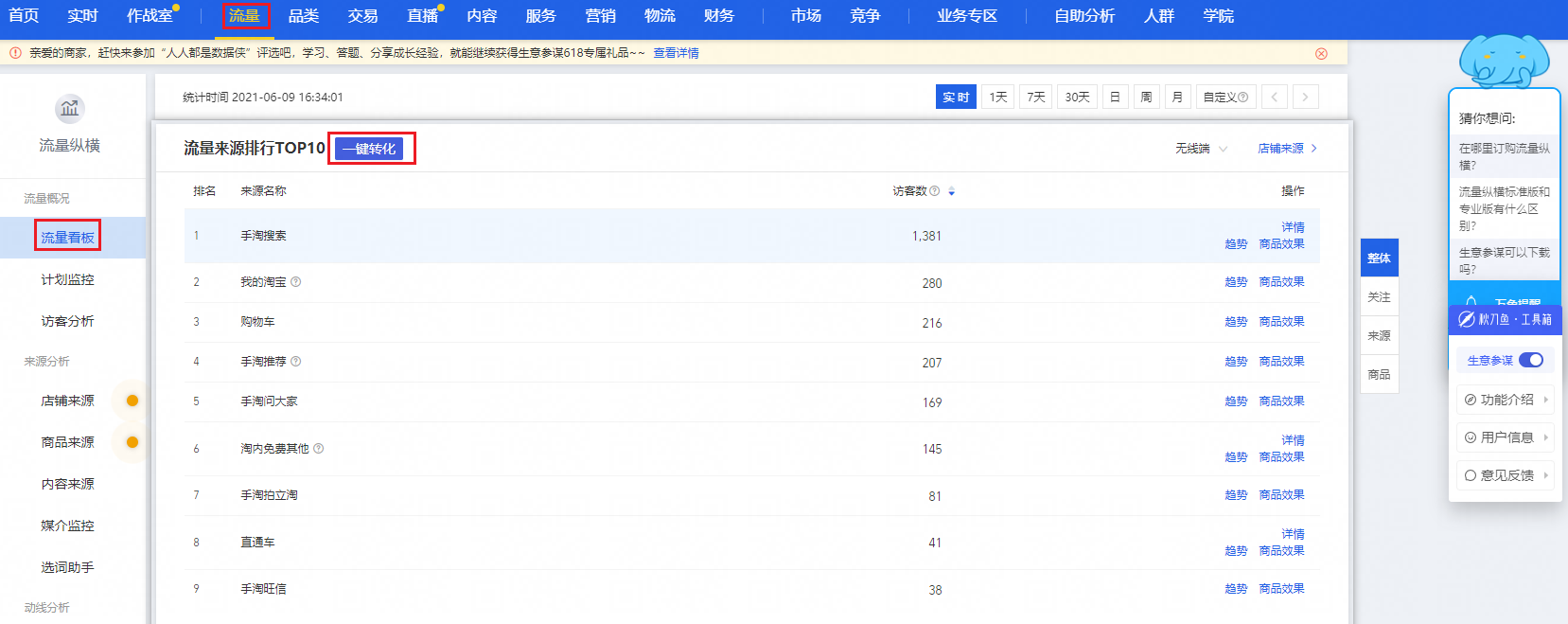Expand the 功能介绍 menu
The height and width of the screenshot is (624, 1568).
[1506, 400]
